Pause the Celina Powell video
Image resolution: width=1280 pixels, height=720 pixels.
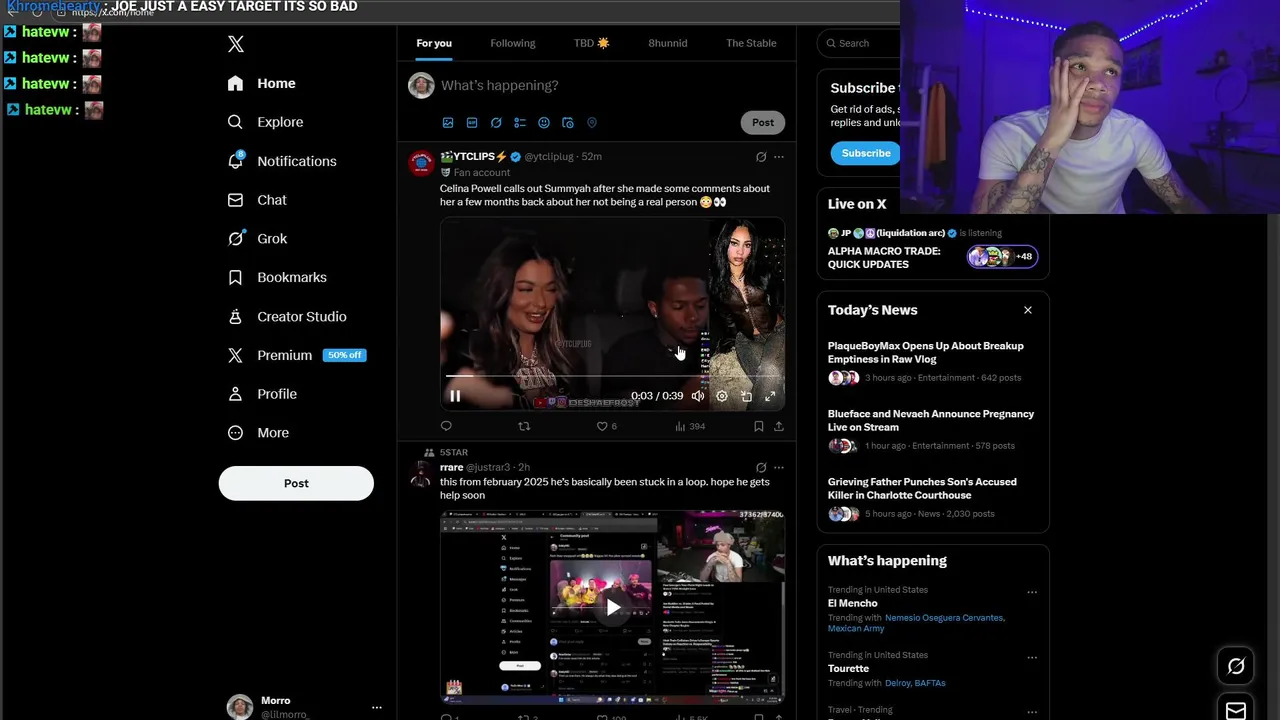pyautogui.click(x=455, y=396)
